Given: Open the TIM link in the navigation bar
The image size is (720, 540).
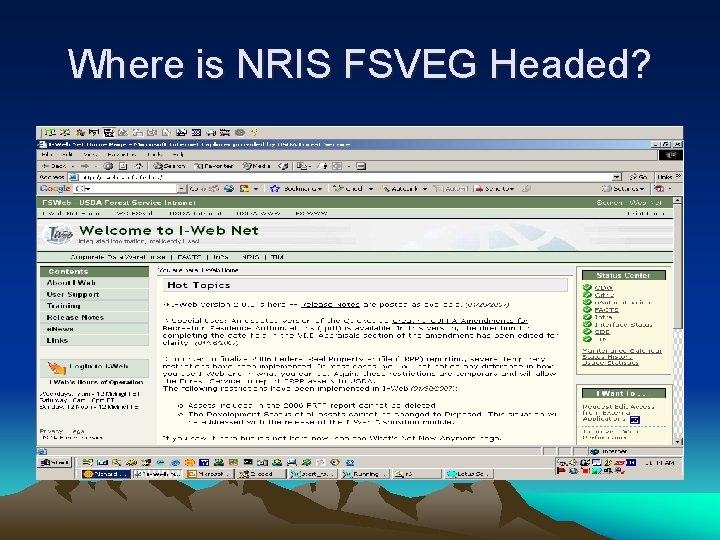Looking at the screenshot, I should click(x=277, y=257).
